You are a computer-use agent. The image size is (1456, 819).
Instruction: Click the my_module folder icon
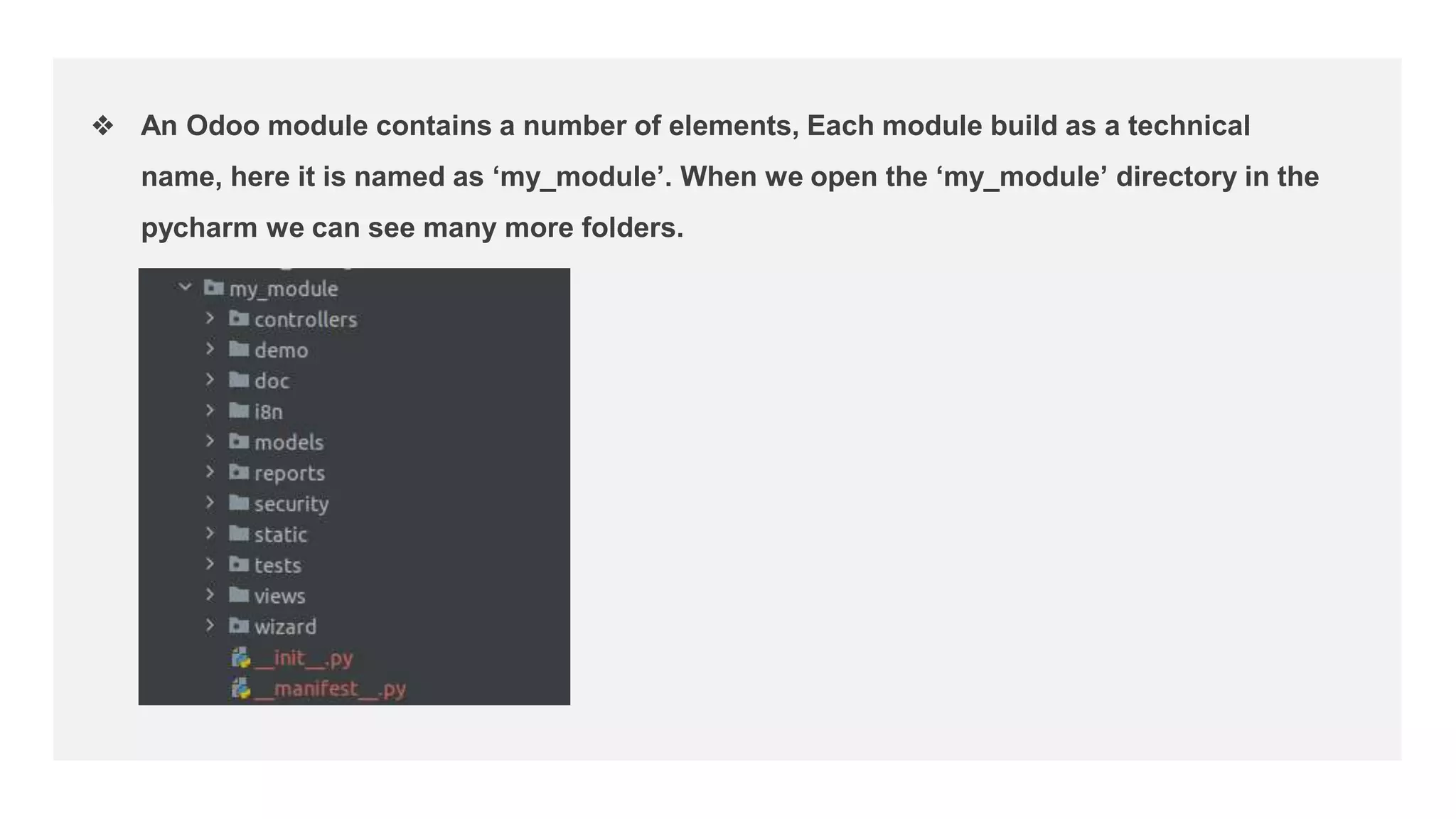pos(214,287)
